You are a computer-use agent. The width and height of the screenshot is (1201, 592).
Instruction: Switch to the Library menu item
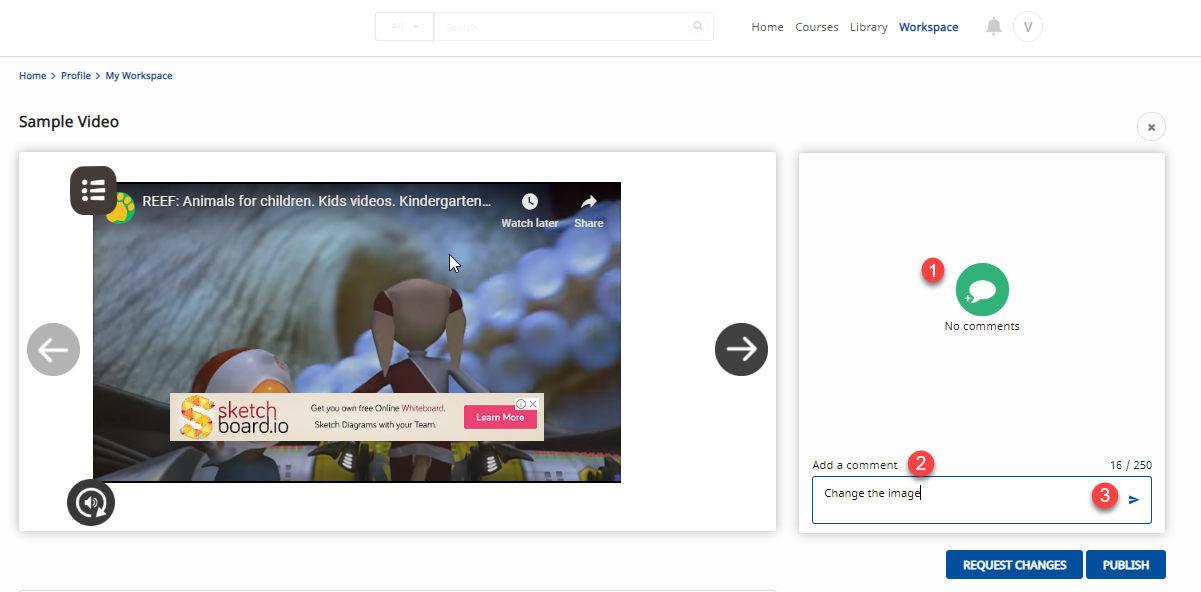click(868, 27)
